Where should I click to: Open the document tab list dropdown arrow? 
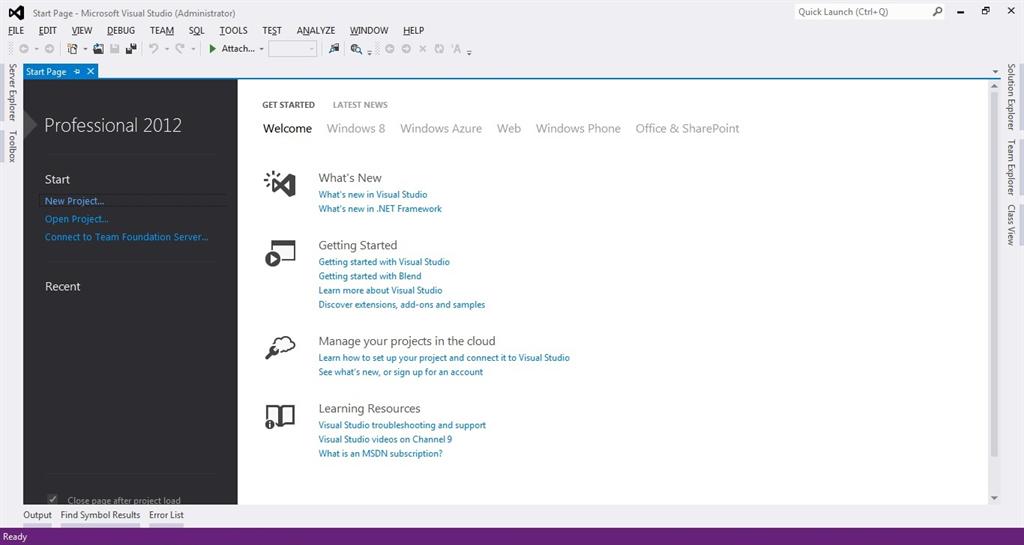[x=995, y=72]
